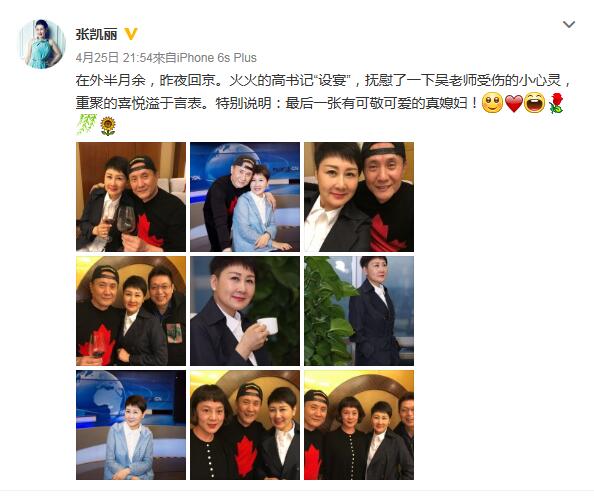Click the green willow leaf emoji
The image size is (594, 498).
click(87, 124)
